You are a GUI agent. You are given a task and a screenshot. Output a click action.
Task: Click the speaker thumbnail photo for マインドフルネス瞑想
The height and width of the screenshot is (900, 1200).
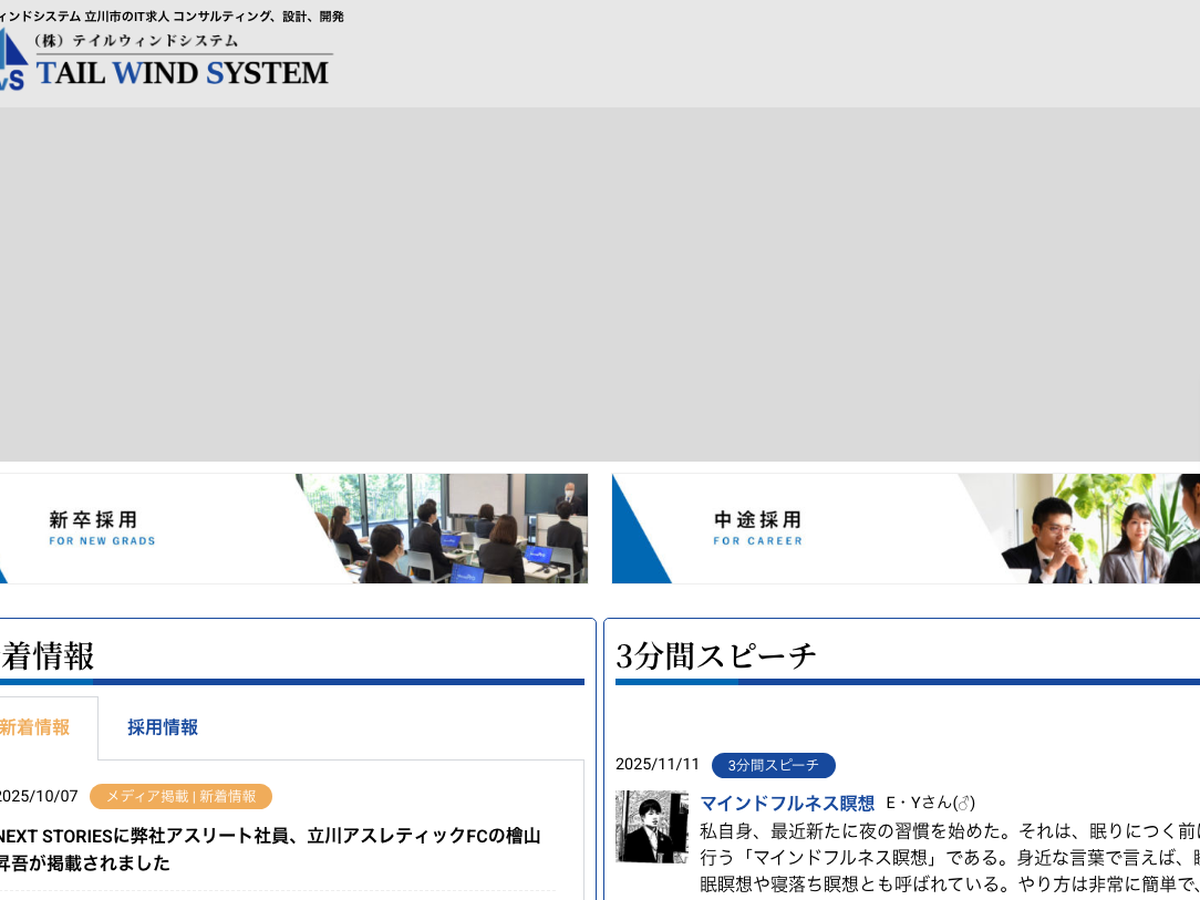pyautogui.click(x=651, y=827)
